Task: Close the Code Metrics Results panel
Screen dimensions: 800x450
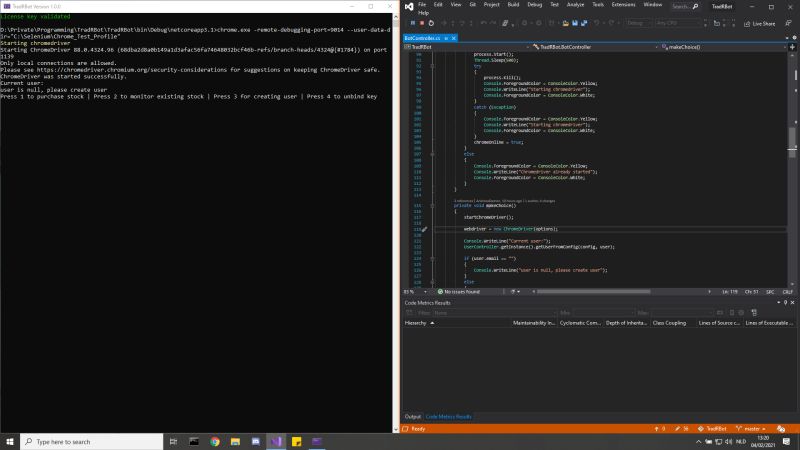Action: (792, 303)
